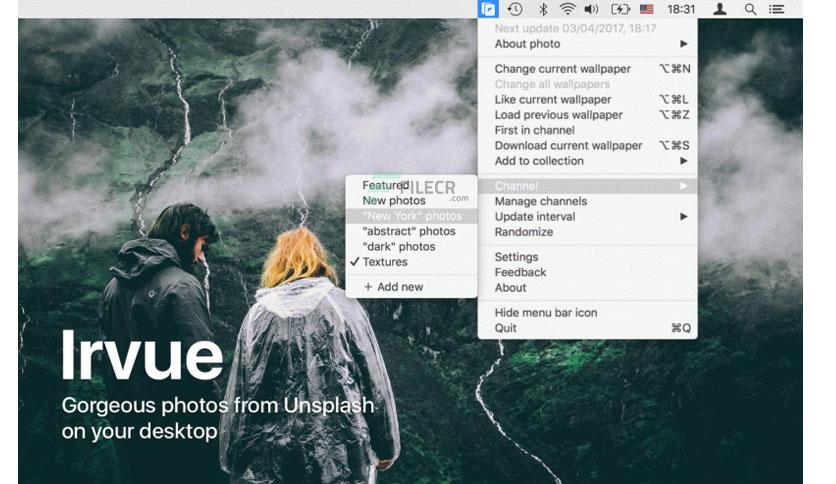Open Notification Center list icon
The width and height of the screenshot is (836, 484).
[776, 9]
